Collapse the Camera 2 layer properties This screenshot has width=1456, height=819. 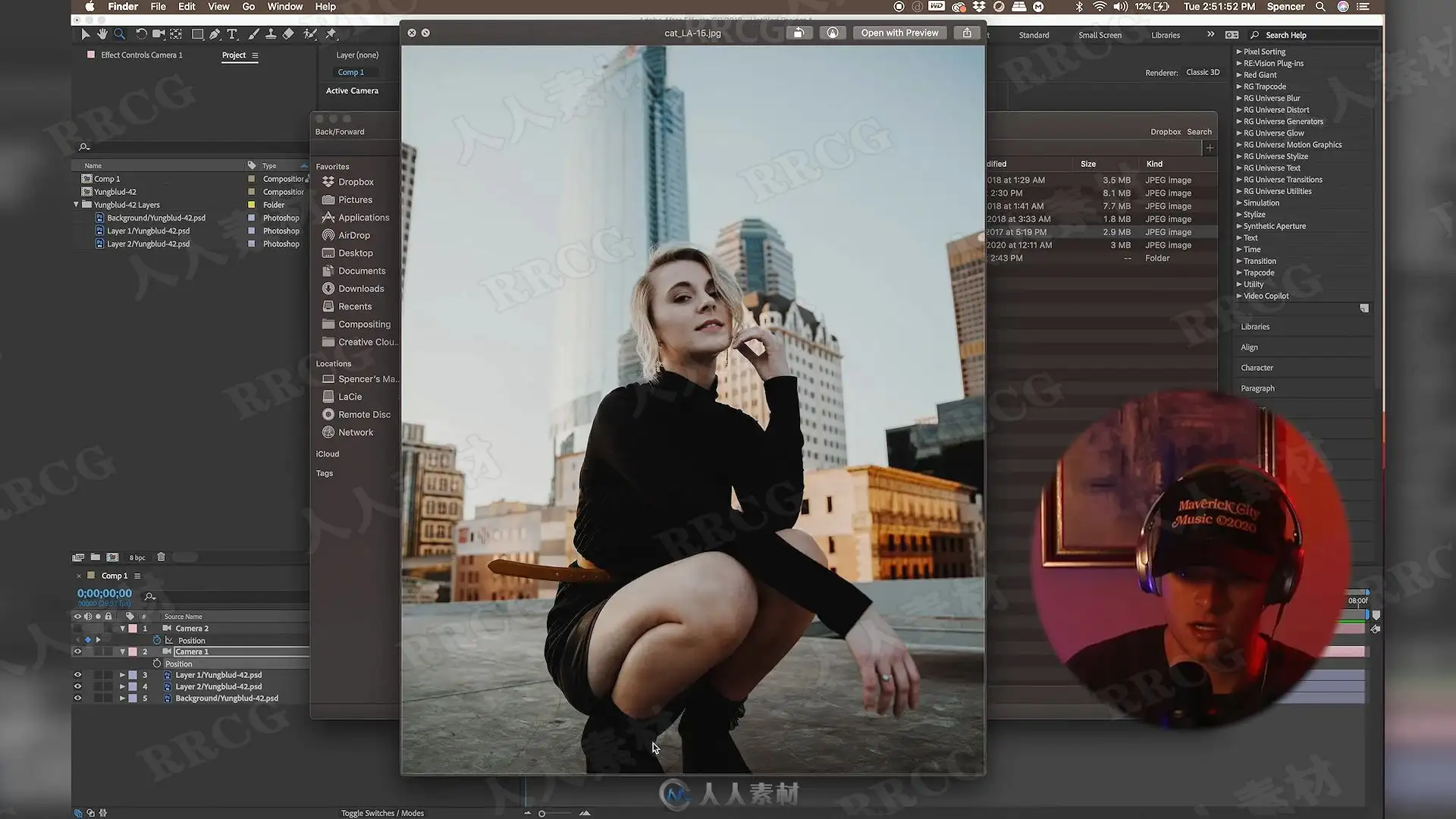coord(122,629)
